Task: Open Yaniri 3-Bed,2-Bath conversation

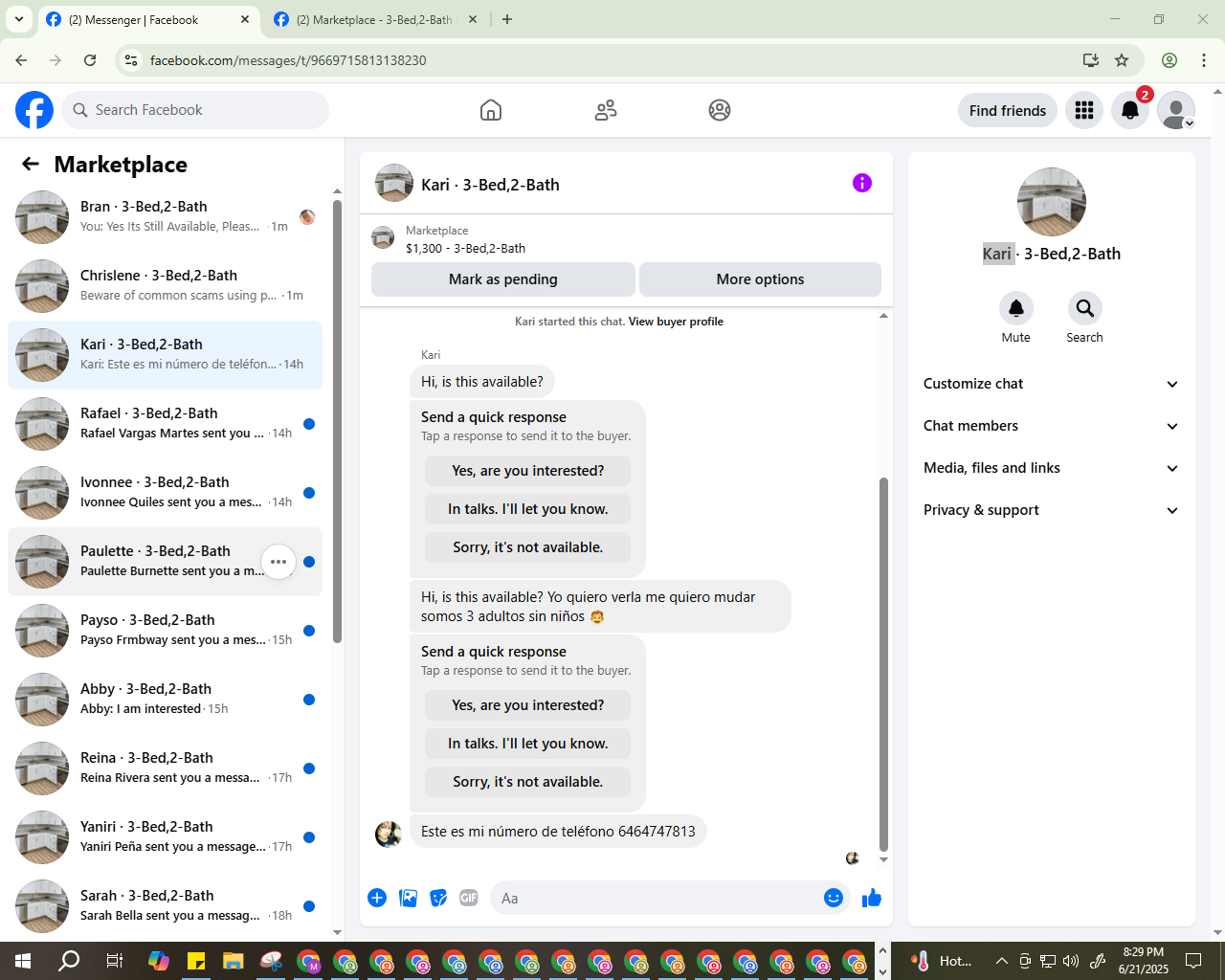Action: 166,837
